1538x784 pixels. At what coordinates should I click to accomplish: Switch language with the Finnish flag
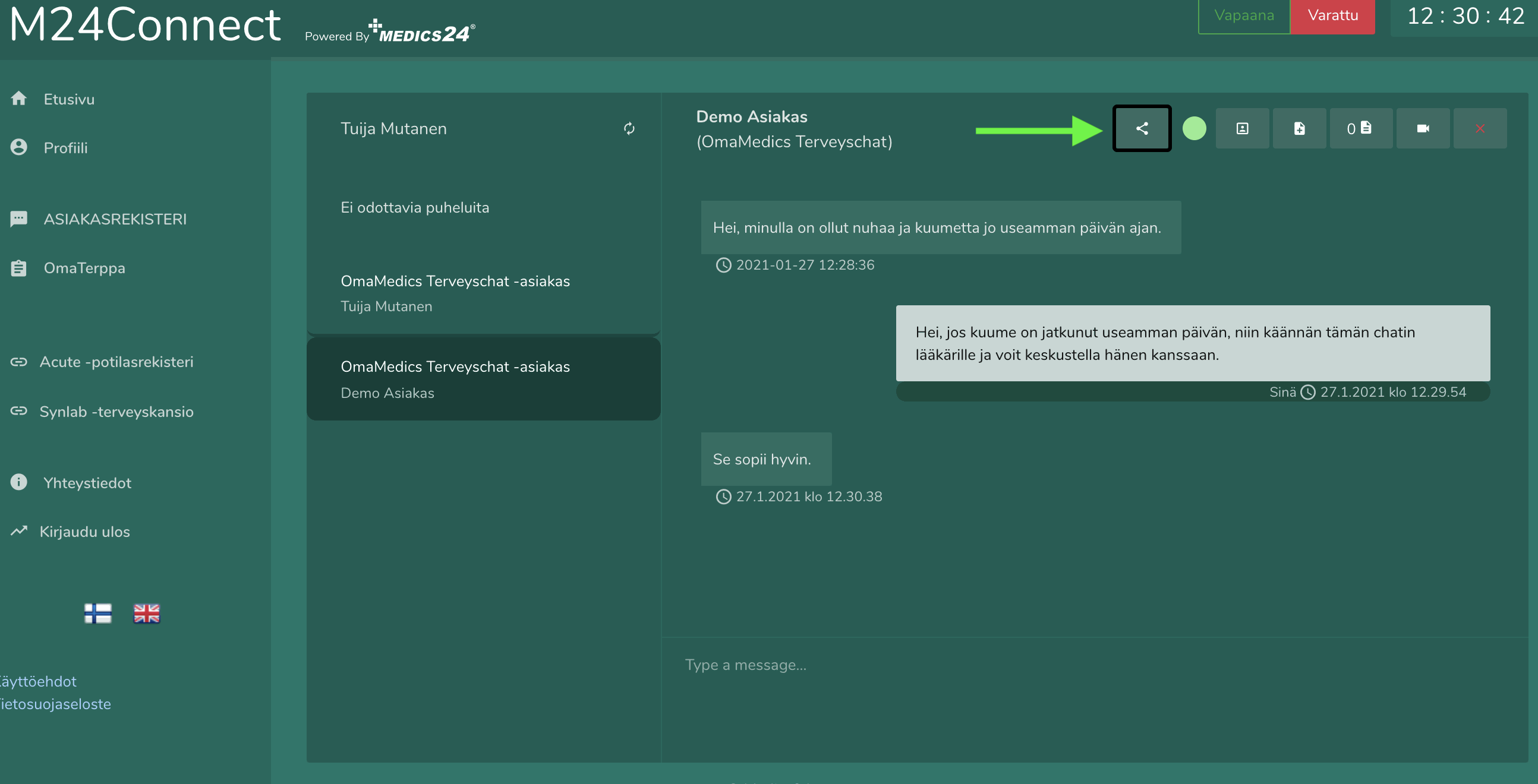pyautogui.click(x=98, y=614)
